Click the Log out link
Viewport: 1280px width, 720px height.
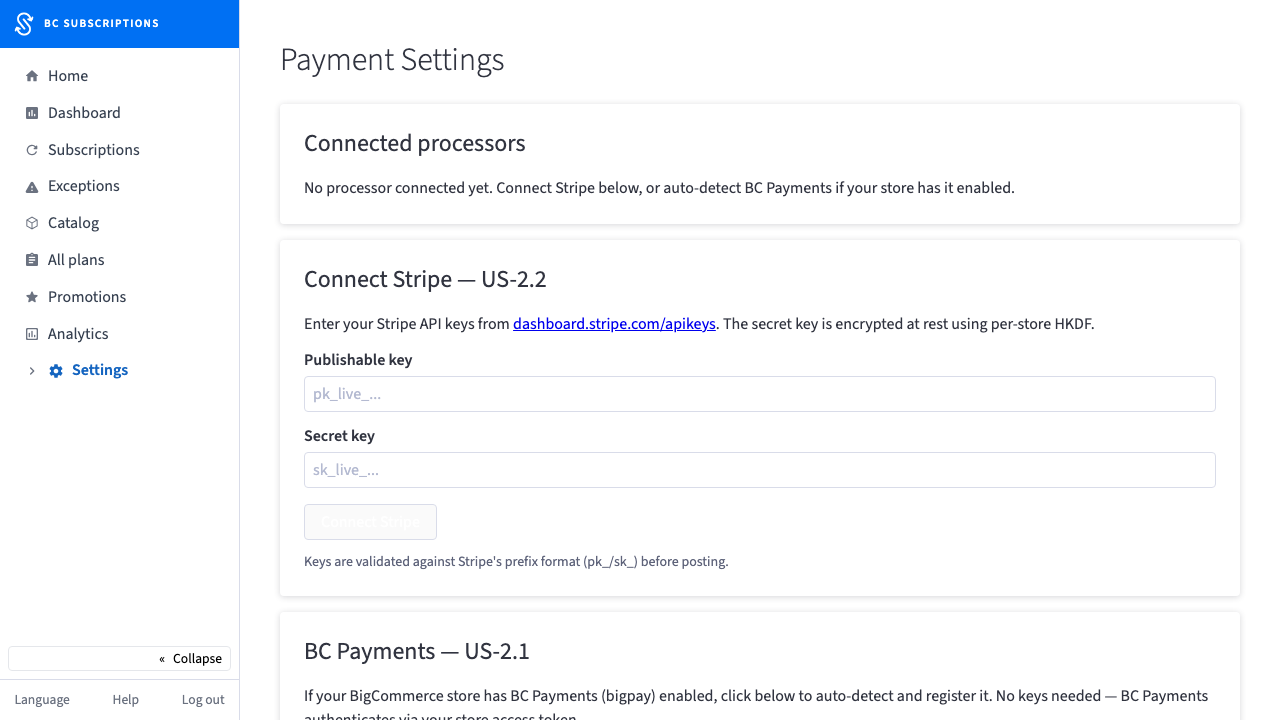(x=203, y=700)
